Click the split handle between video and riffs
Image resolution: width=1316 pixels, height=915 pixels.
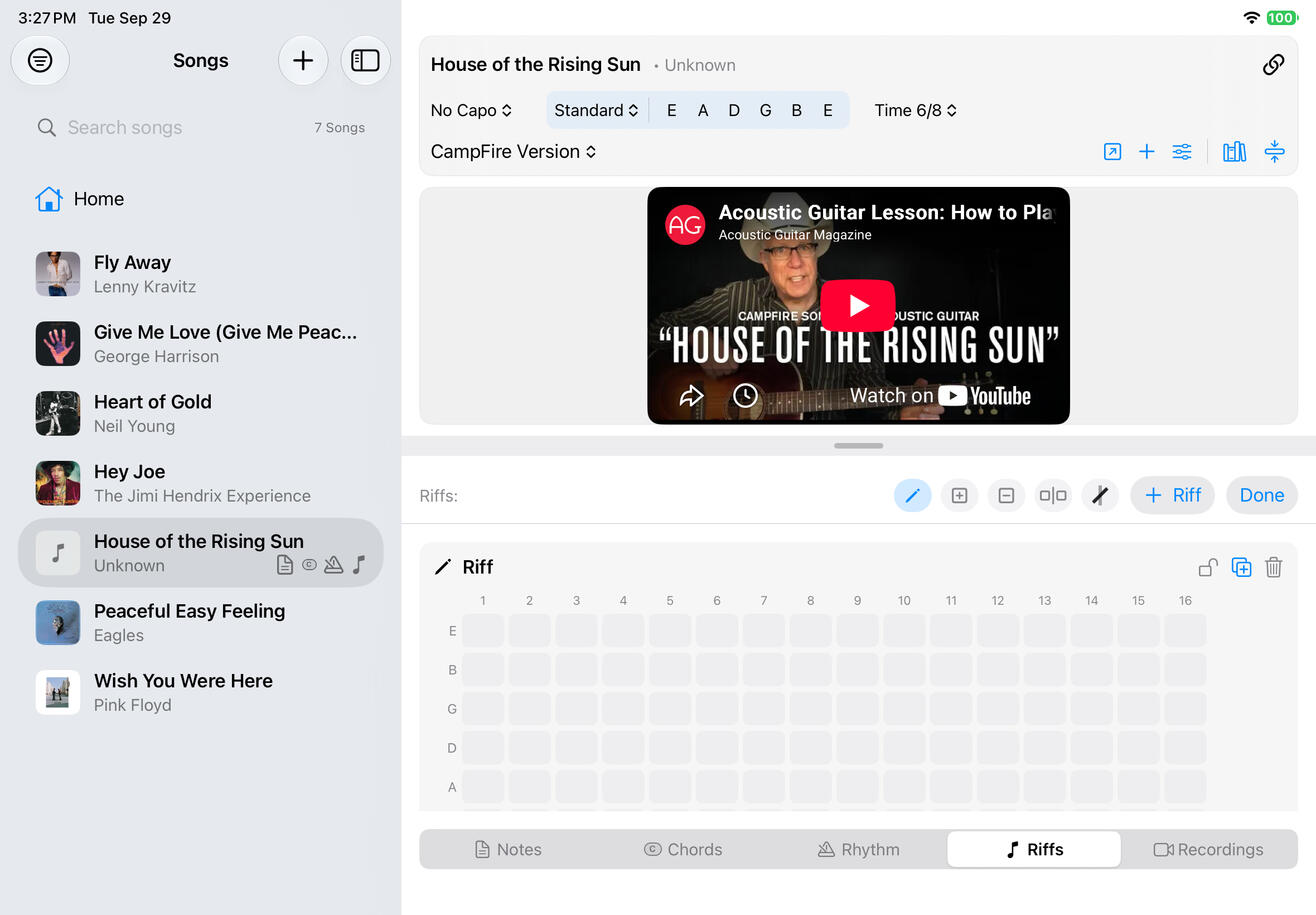point(858,446)
